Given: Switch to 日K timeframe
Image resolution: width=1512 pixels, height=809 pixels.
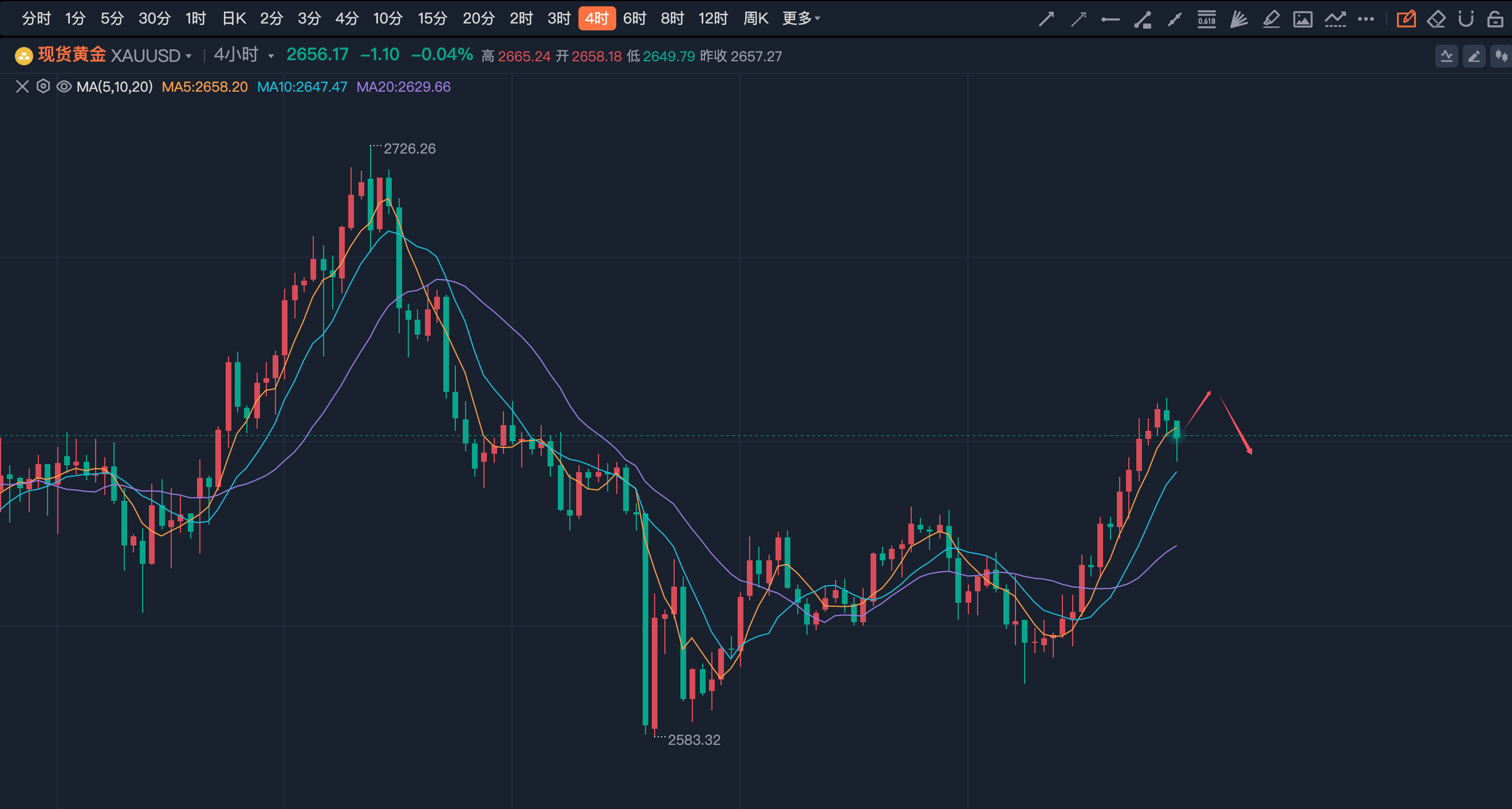Looking at the screenshot, I should 234,19.
